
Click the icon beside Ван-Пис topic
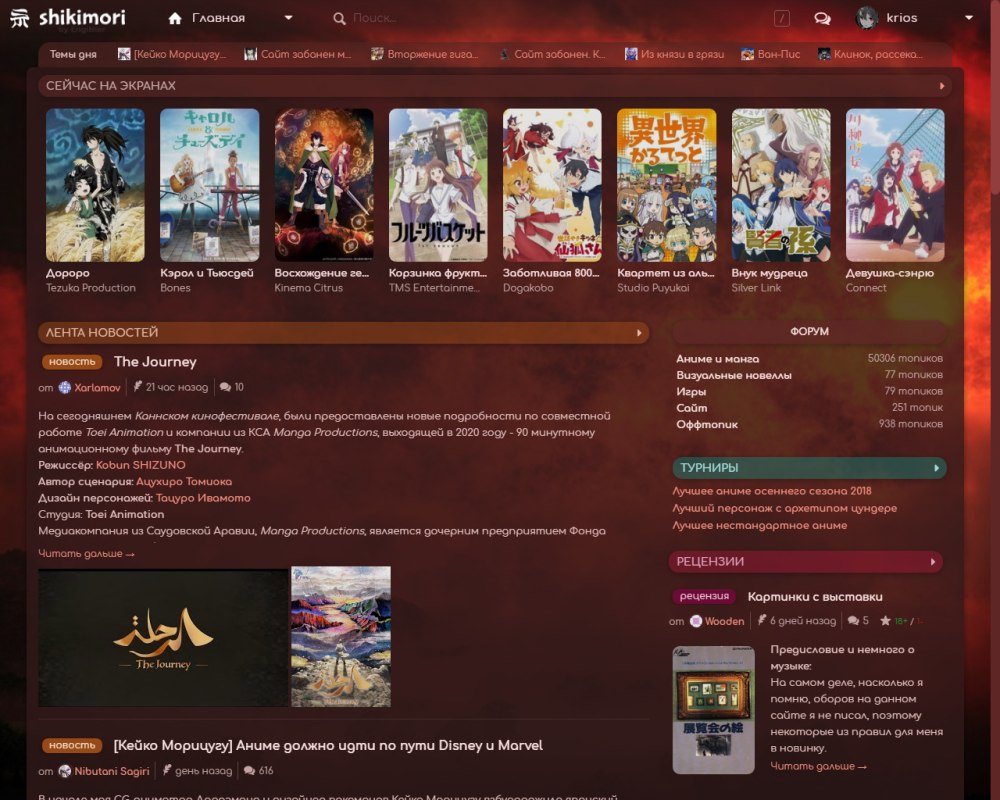click(747, 54)
